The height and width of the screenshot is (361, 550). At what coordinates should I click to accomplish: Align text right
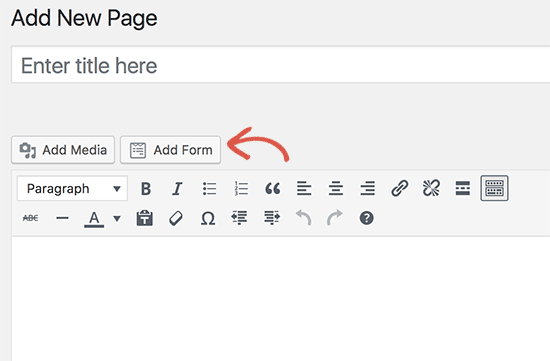[x=368, y=189]
